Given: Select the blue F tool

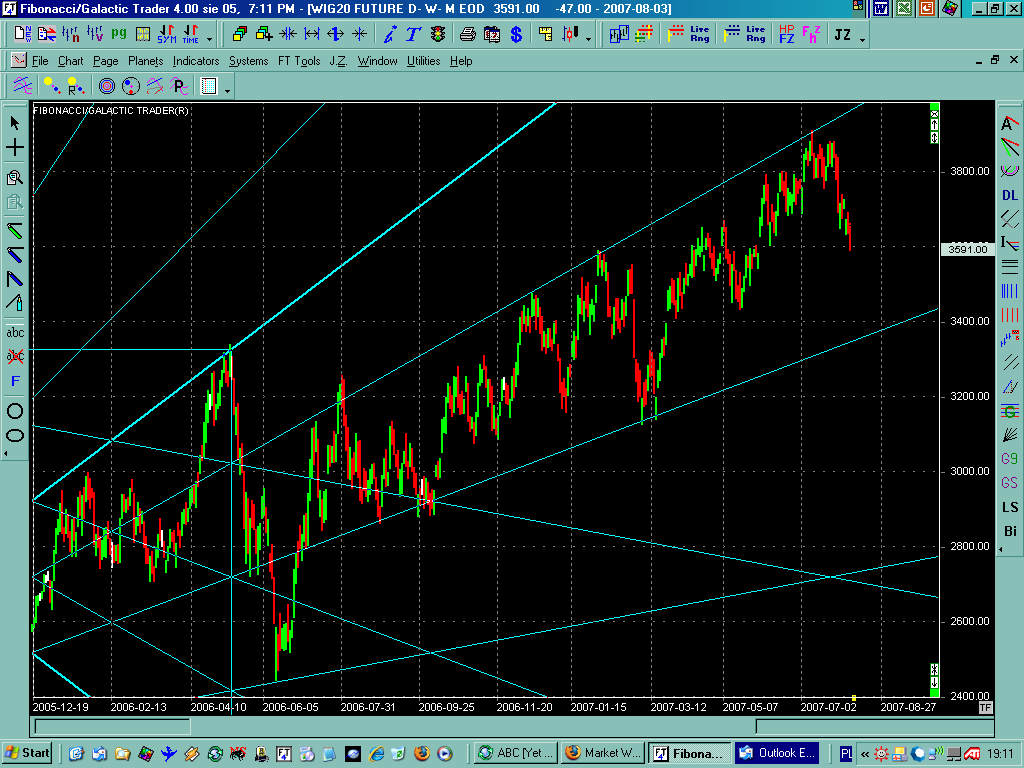Looking at the screenshot, I should pyautogui.click(x=15, y=381).
